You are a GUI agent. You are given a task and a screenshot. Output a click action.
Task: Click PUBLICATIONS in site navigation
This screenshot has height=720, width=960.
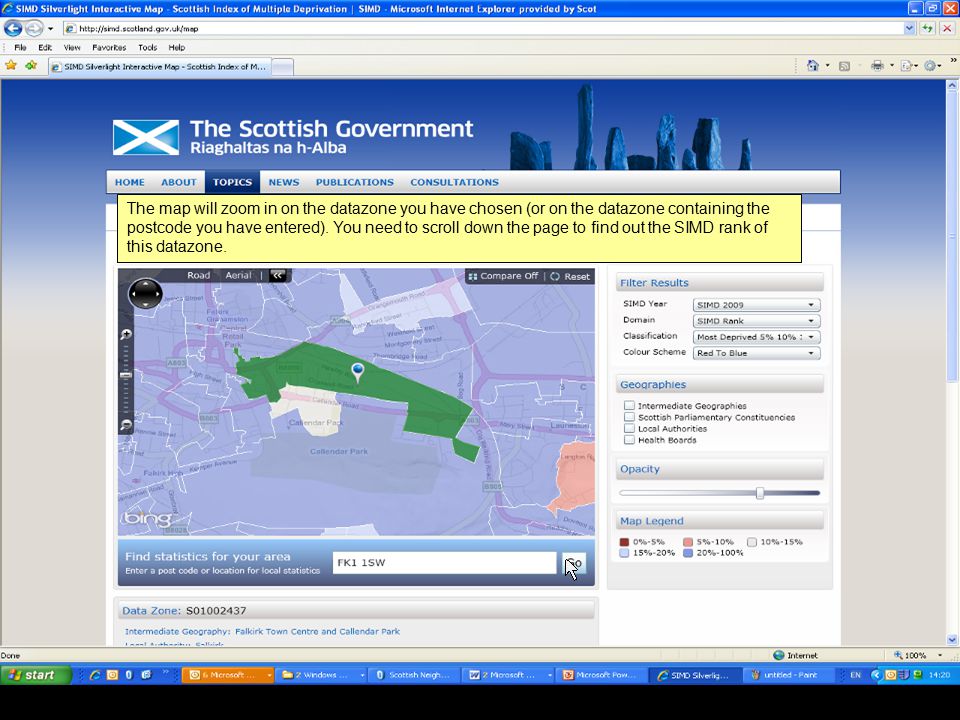click(x=354, y=182)
